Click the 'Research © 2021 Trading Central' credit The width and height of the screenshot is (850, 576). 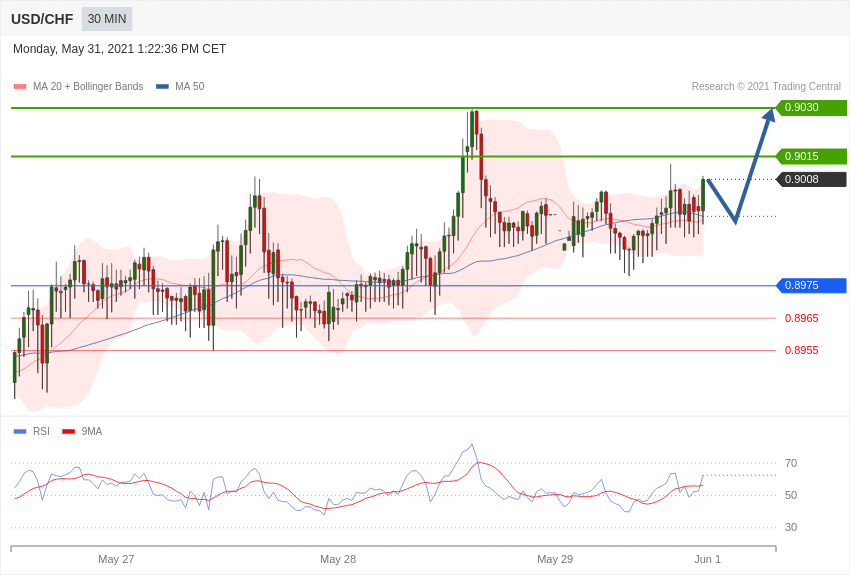(766, 86)
